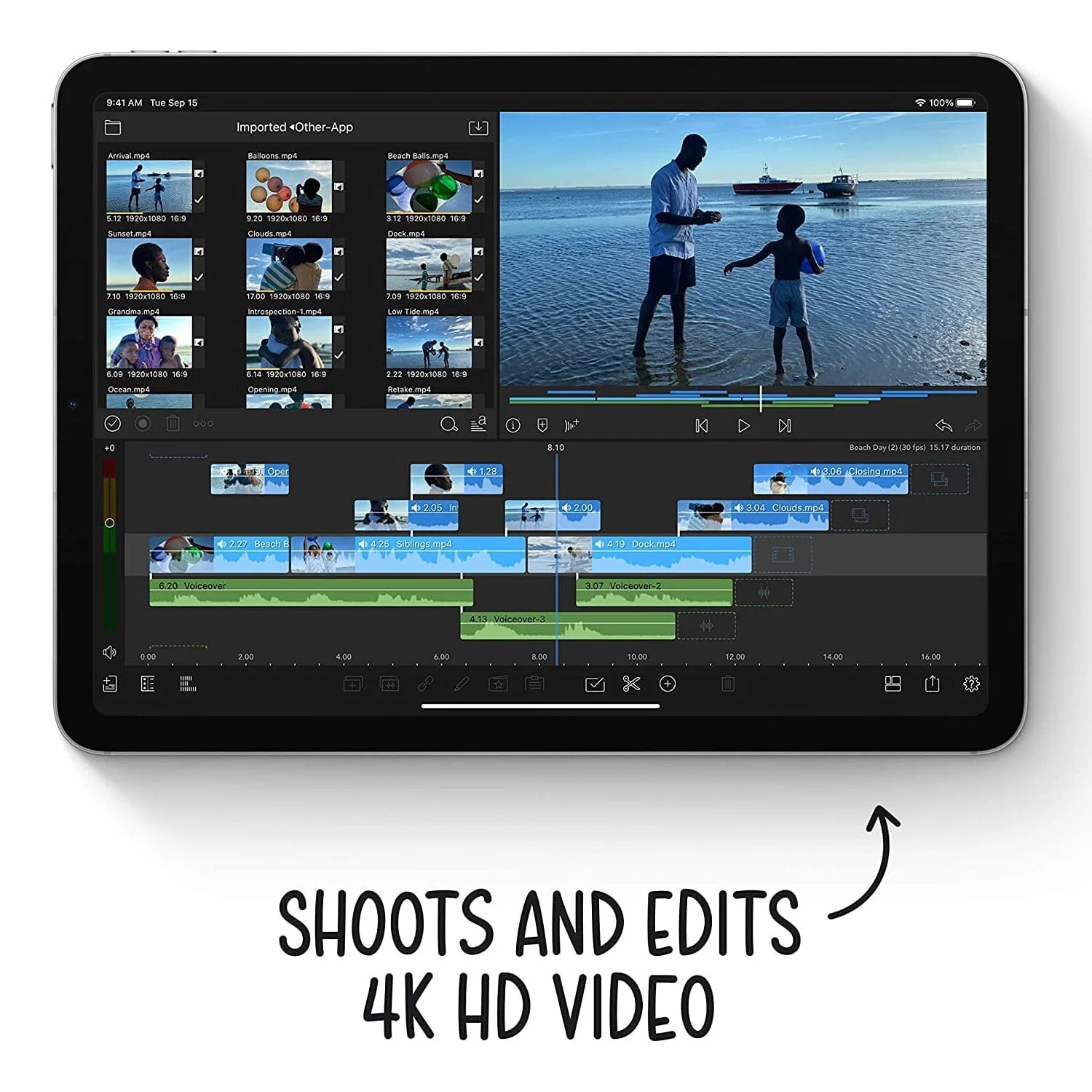This screenshot has width=1092, height=1092.
Task: Jump to the next clip button
Action: (x=785, y=426)
